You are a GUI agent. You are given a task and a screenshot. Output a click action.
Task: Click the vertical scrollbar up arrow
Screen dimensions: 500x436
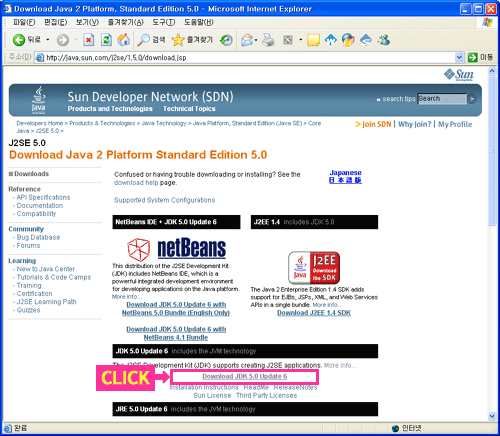pos(492,71)
